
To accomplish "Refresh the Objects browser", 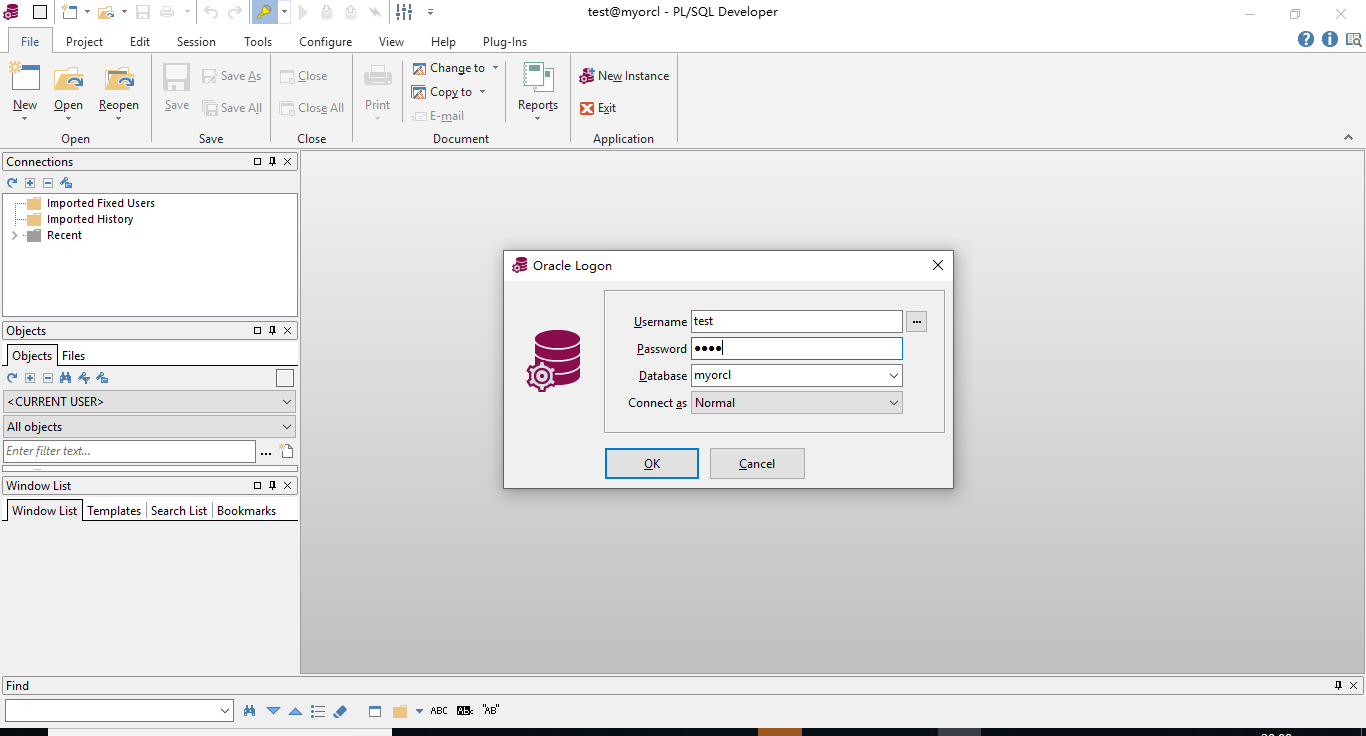I will point(12,378).
